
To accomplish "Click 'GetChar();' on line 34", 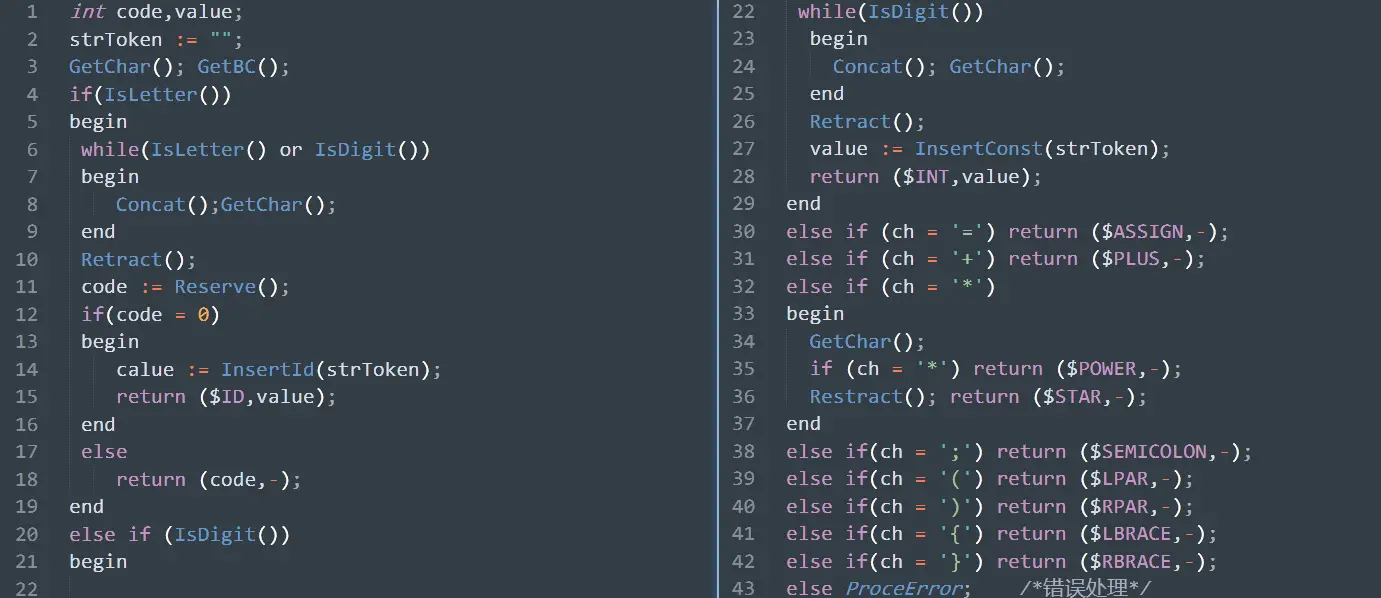I will coord(868,342).
